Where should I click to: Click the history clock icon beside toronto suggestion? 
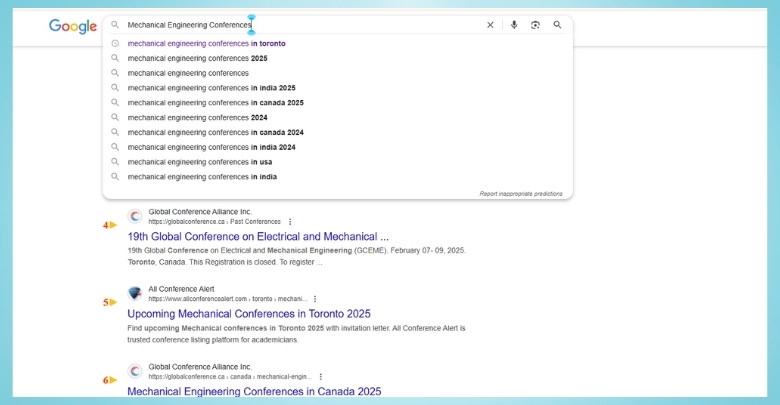pyautogui.click(x=115, y=43)
